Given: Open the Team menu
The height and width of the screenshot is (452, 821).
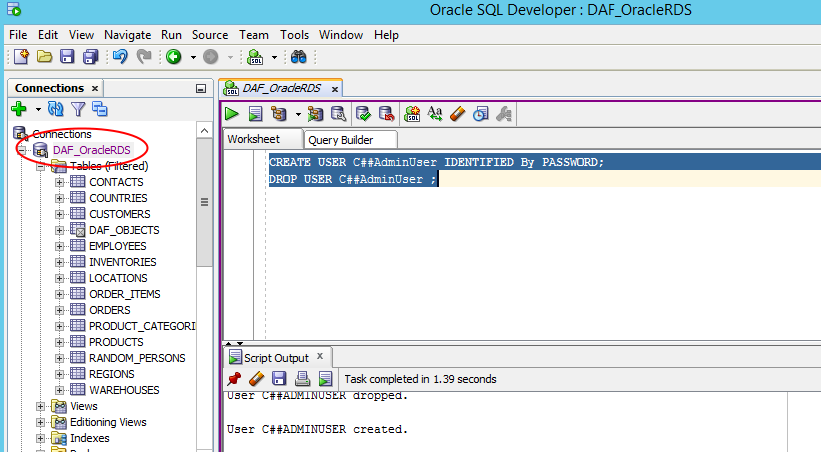Looking at the screenshot, I should pos(254,35).
